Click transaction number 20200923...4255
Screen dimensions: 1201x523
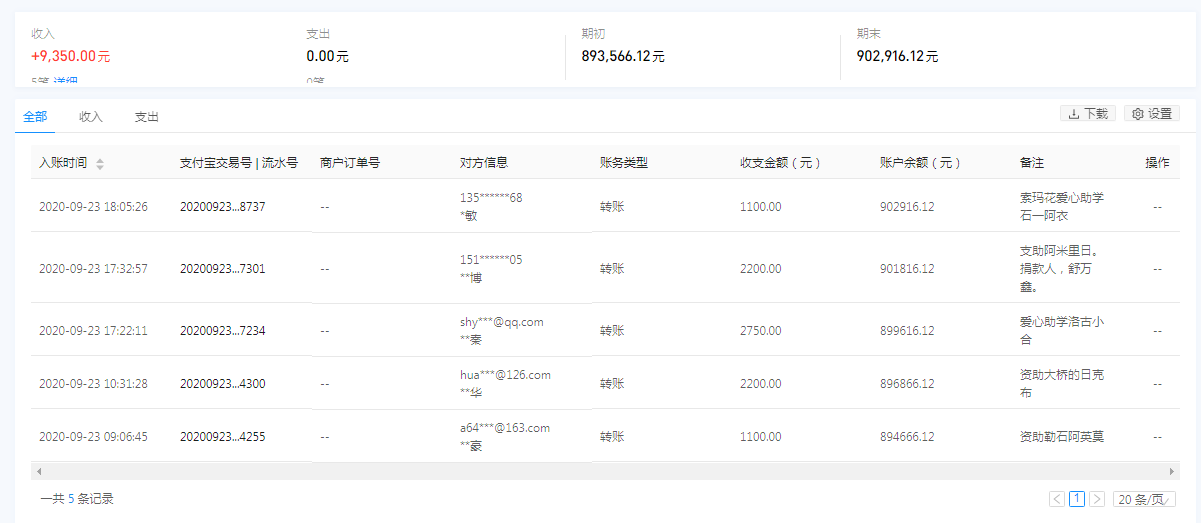click(x=222, y=437)
